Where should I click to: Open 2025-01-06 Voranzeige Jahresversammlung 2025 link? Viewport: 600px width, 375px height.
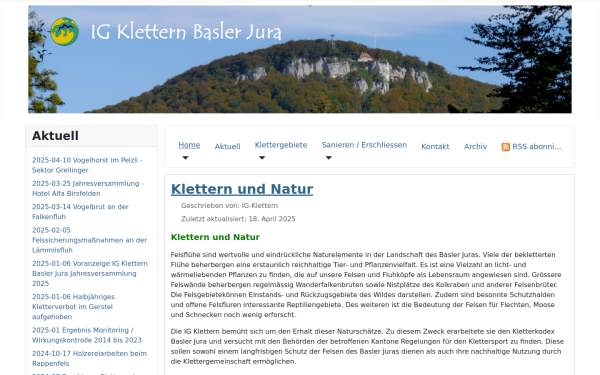tap(90, 273)
